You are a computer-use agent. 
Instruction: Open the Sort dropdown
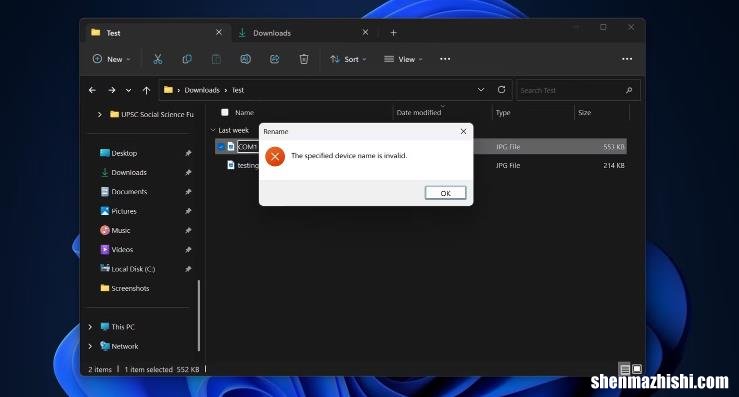[x=348, y=59]
